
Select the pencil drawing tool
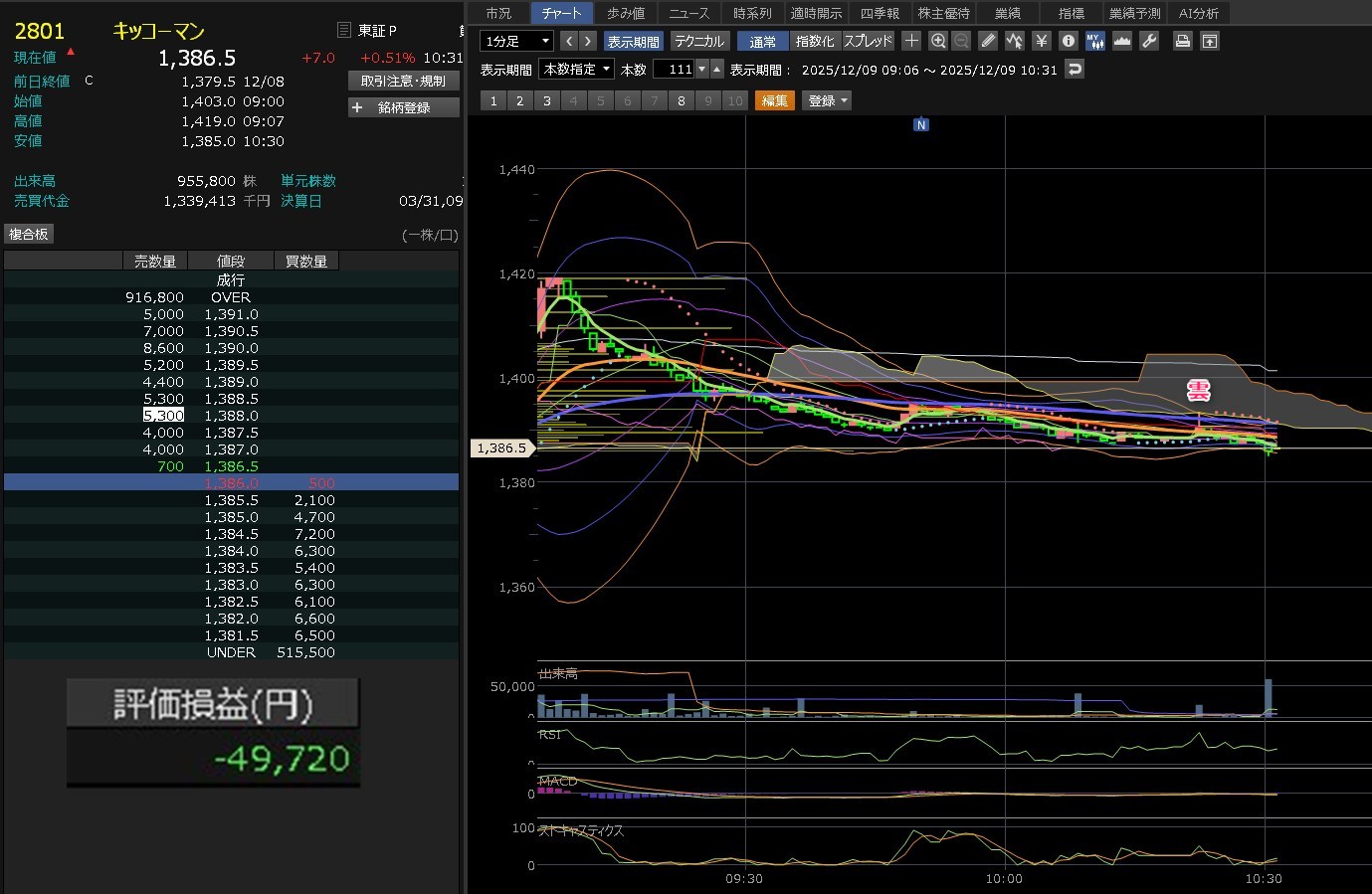click(x=987, y=41)
